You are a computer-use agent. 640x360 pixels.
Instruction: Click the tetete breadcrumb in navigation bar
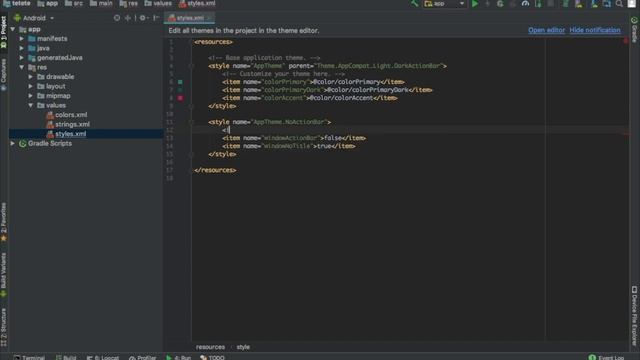pyautogui.click(x=17, y=4)
